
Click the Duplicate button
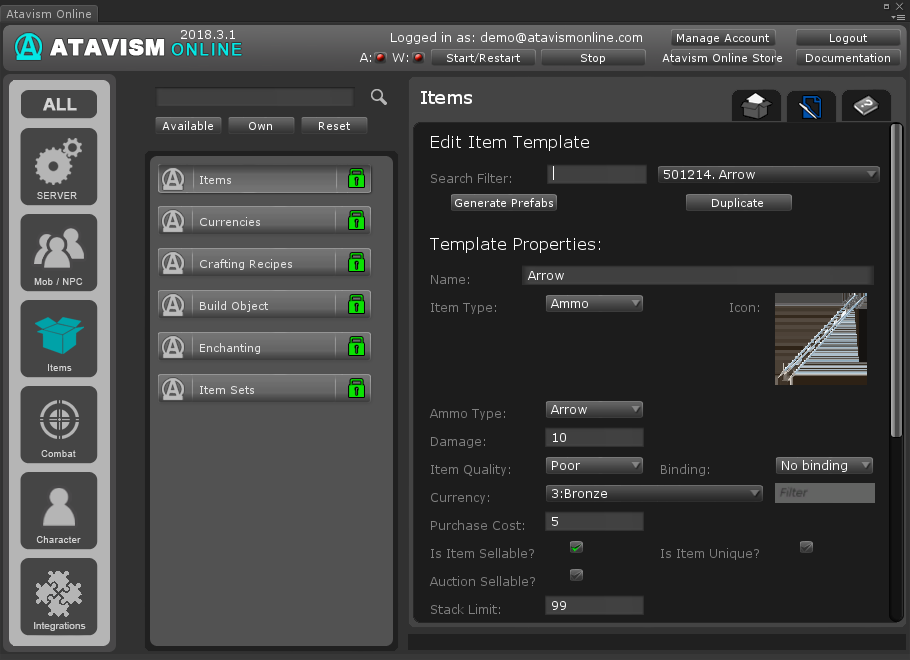737,203
